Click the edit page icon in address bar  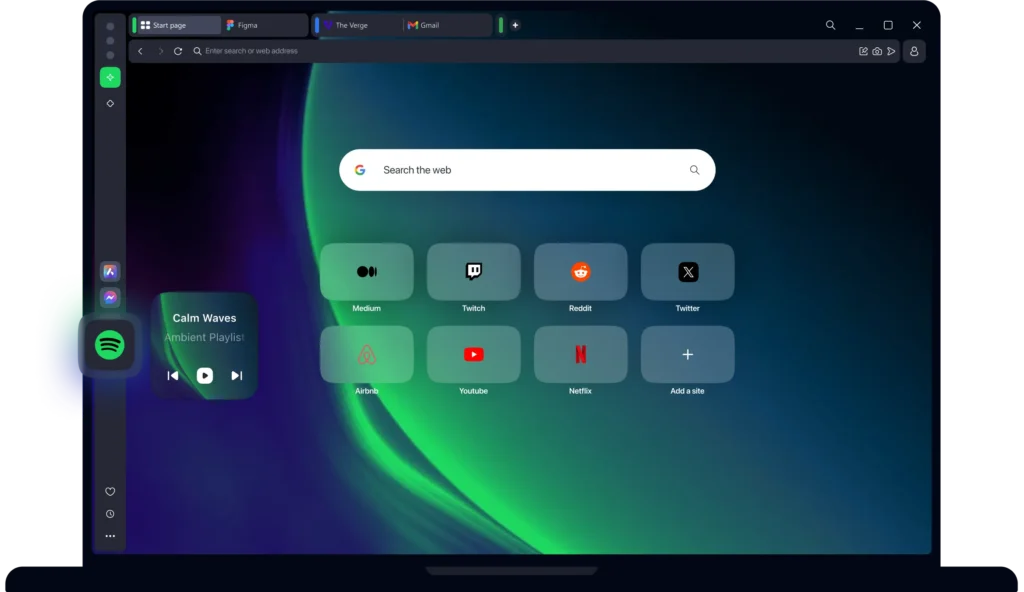tap(863, 51)
